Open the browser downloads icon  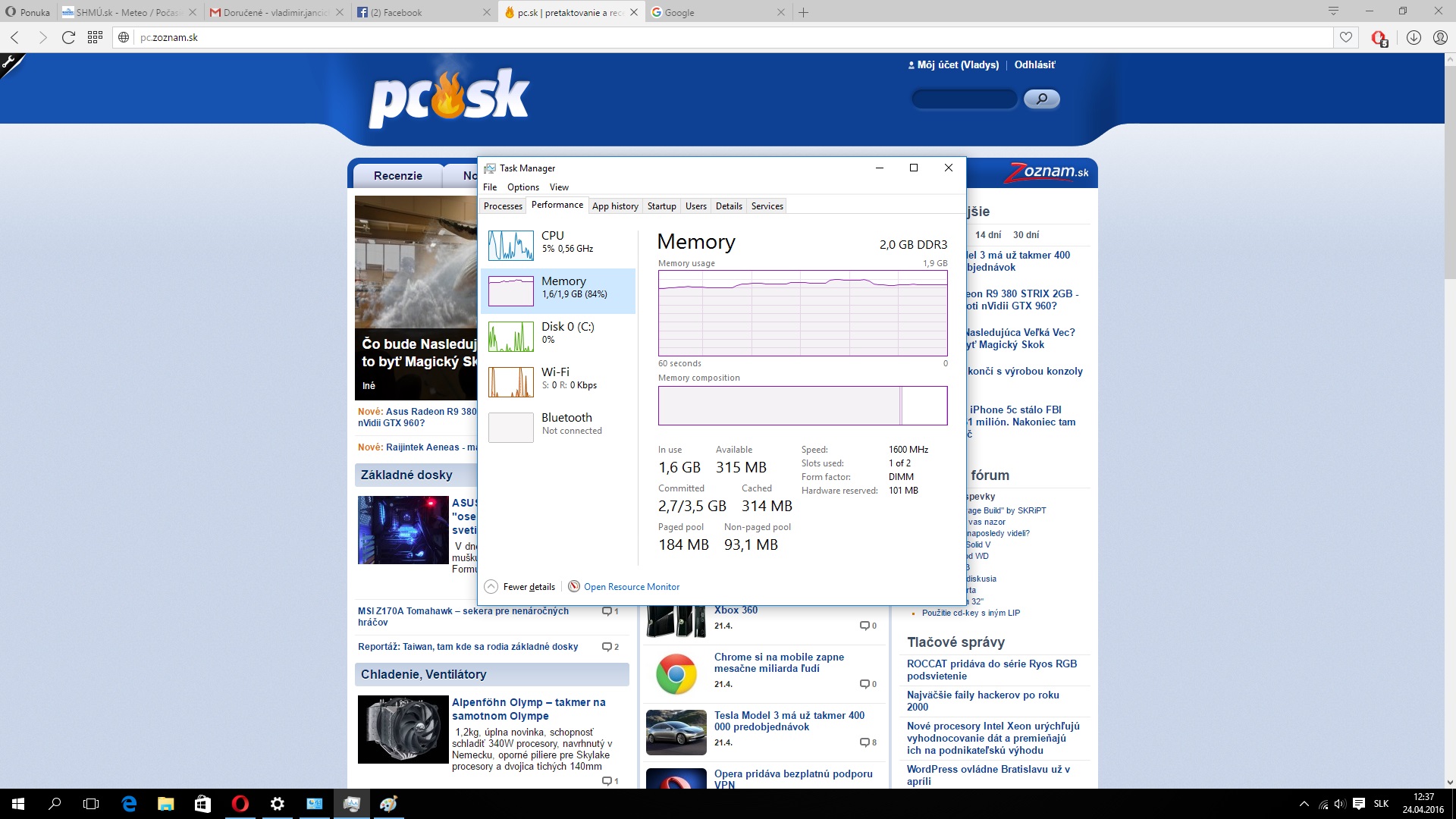coord(1414,37)
